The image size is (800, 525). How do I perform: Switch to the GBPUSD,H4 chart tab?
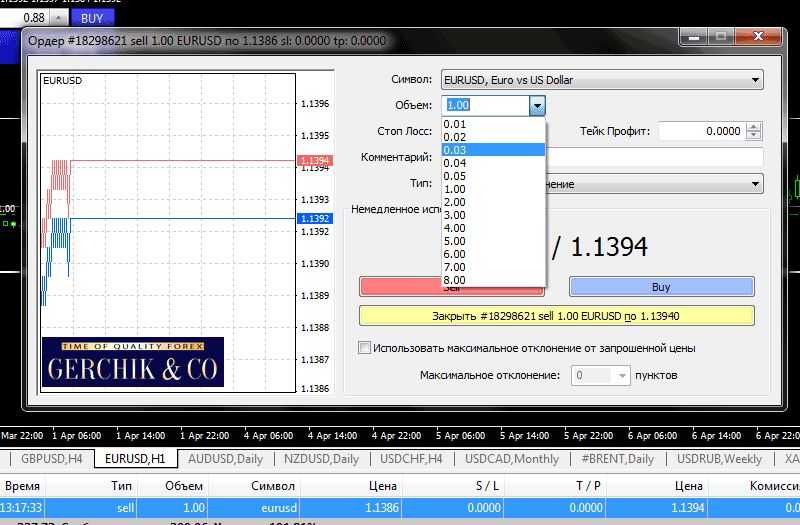pyautogui.click(x=49, y=459)
